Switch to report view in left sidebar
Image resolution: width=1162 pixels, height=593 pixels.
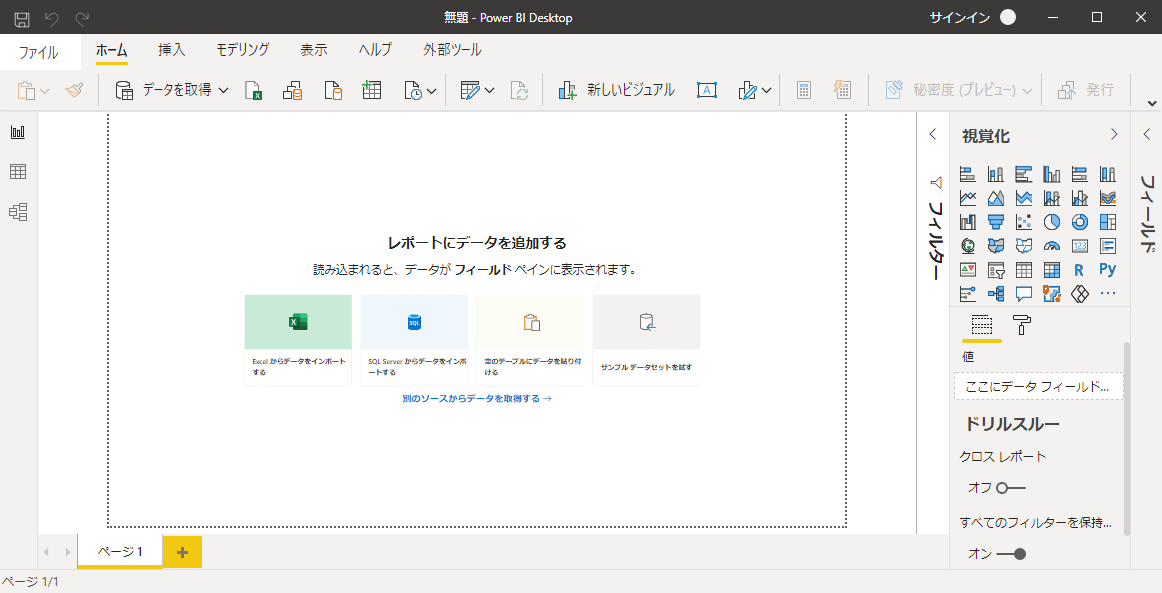(18, 132)
